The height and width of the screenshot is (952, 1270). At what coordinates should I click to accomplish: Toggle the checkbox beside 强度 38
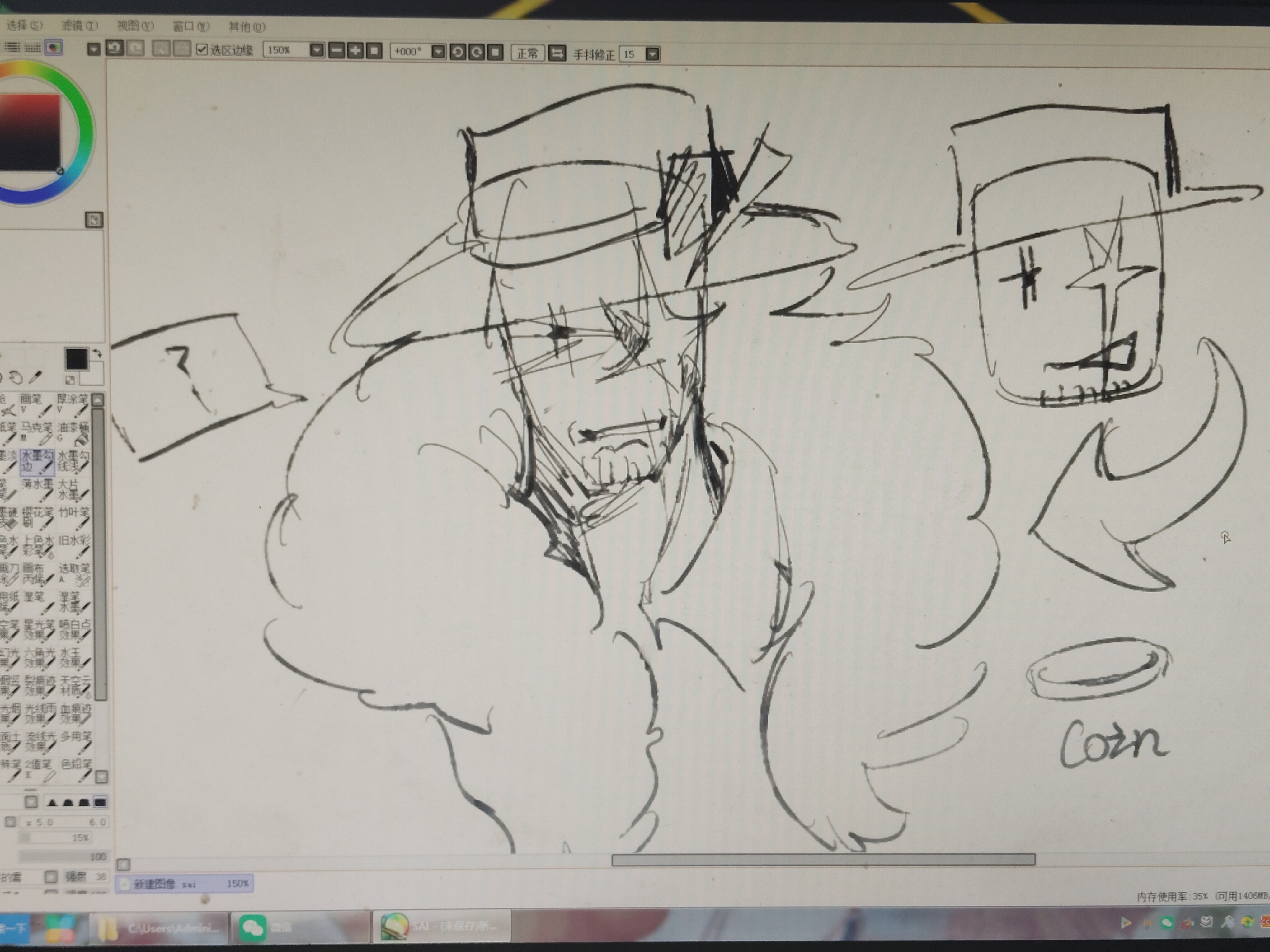point(51,877)
